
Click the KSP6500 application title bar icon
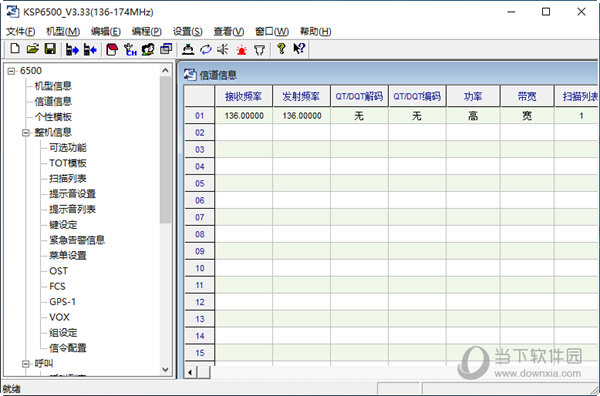point(13,12)
